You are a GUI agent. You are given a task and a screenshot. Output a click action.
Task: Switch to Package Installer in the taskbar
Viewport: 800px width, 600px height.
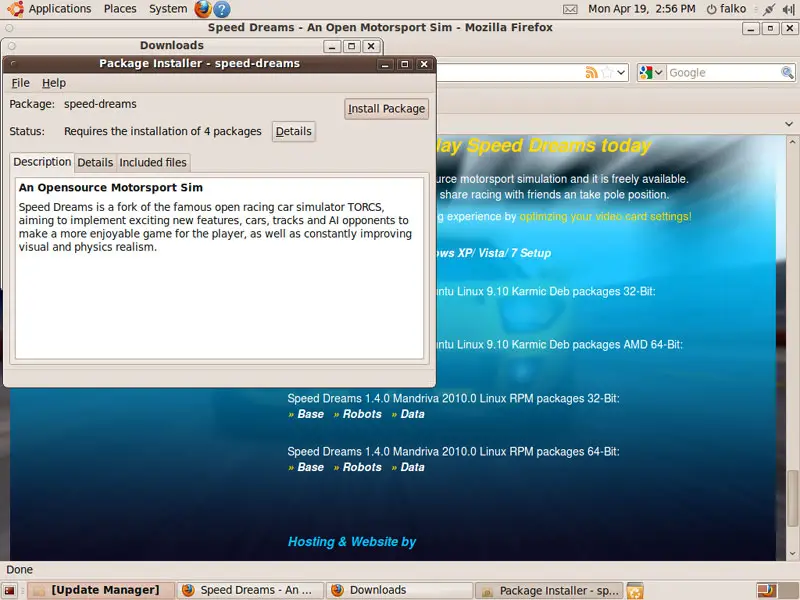pyautogui.click(x=550, y=590)
